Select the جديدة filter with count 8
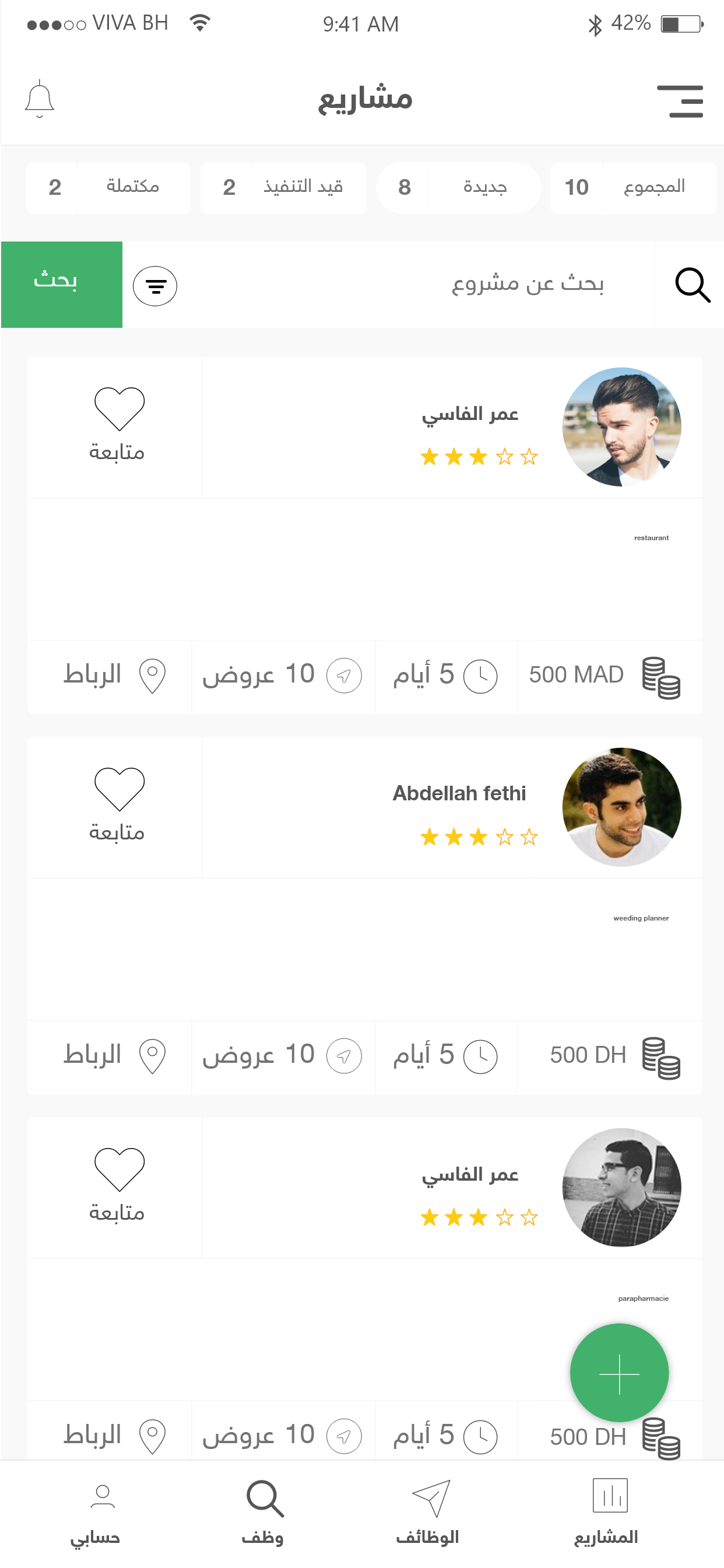Viewport: 724px width, 1568px height. [459, 187]
